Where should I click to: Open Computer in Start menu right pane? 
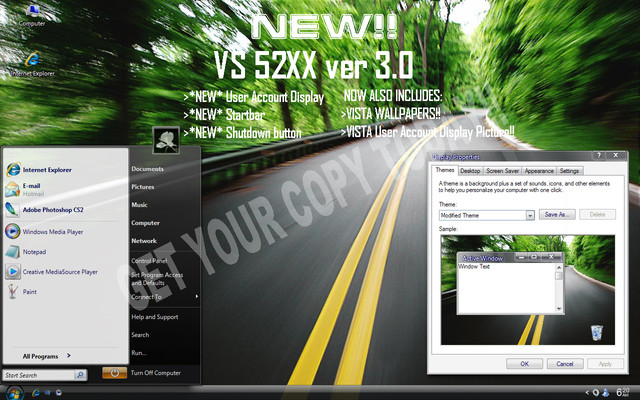pyautogui.click(x=145, y=223)
